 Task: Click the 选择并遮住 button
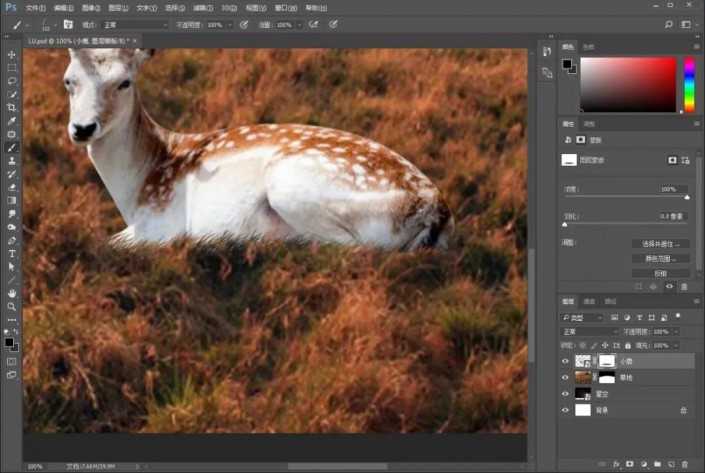pyautogui.click(x=661, y=244)
